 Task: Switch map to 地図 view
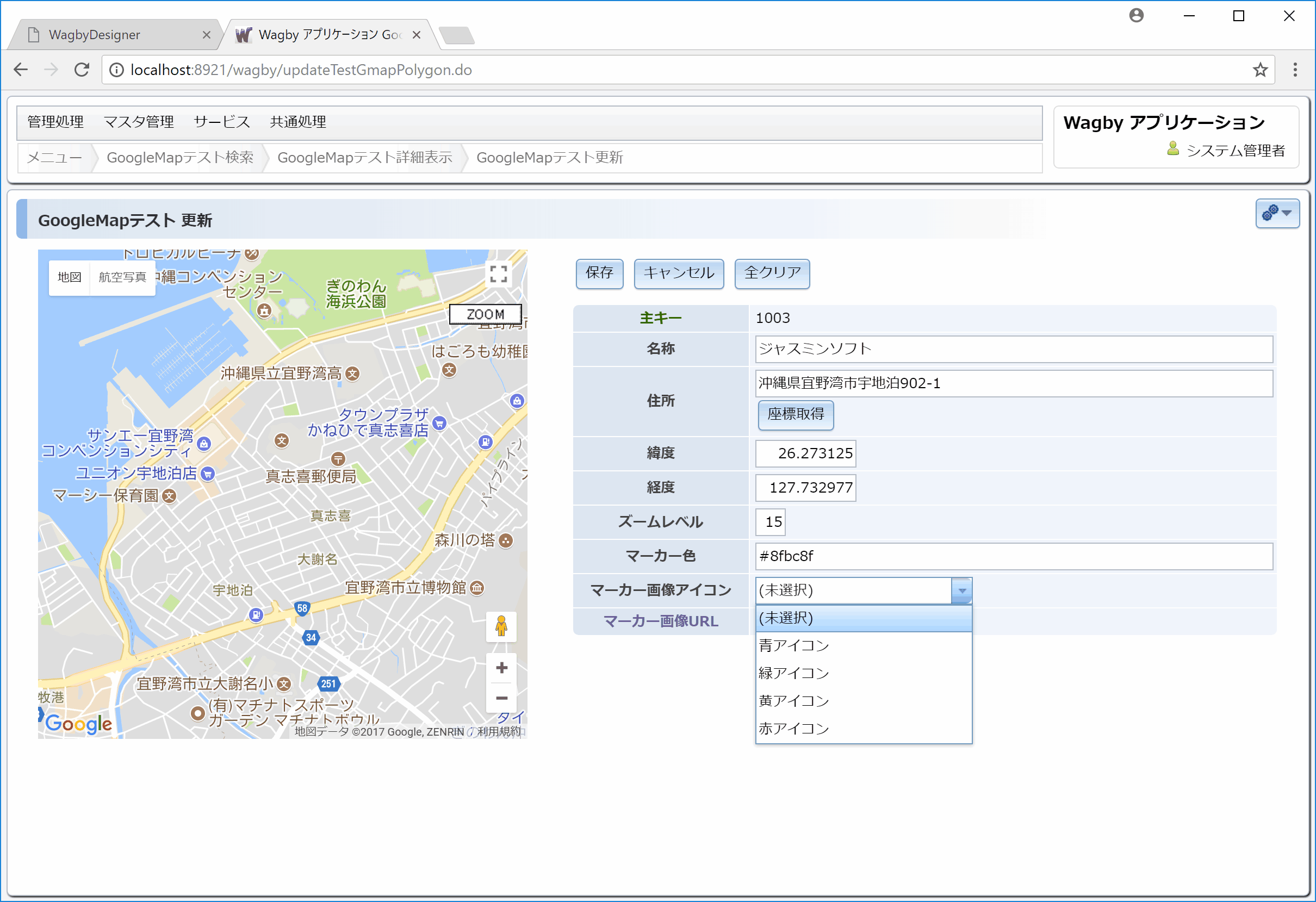[70, 277]
